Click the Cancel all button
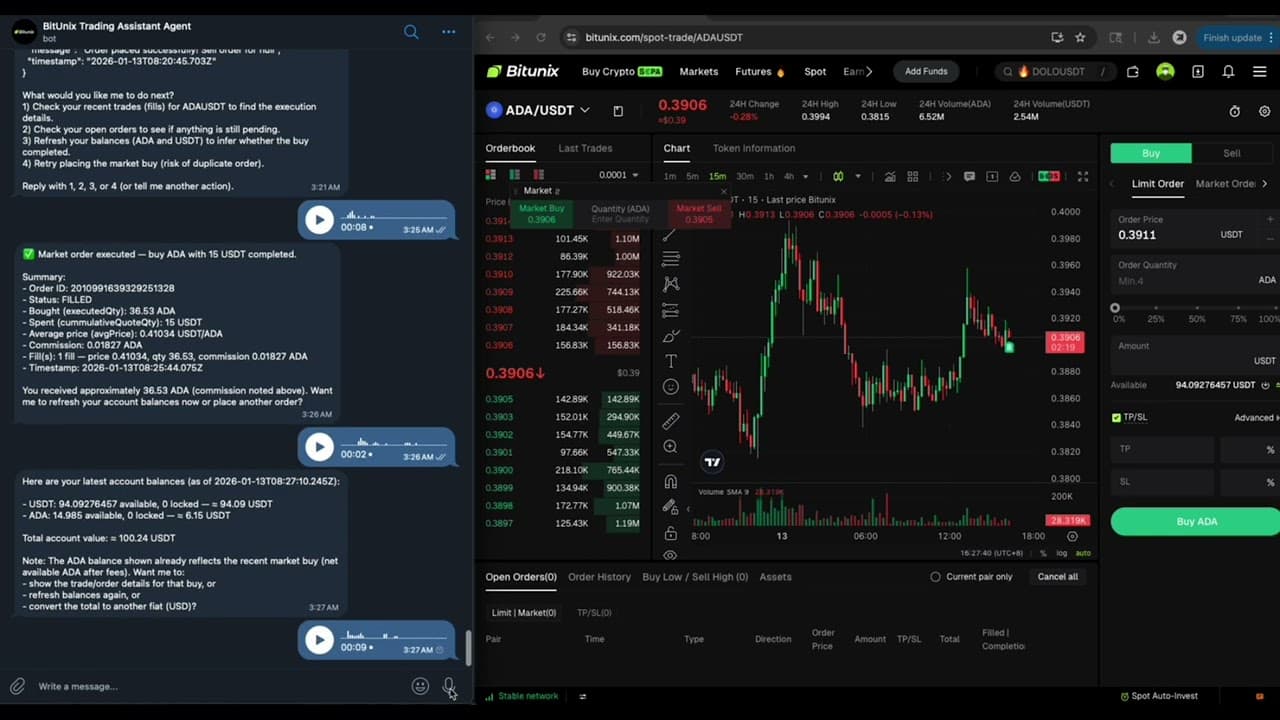Image resolution: width=1280 pixels, height=720 pixels. 1058,577
